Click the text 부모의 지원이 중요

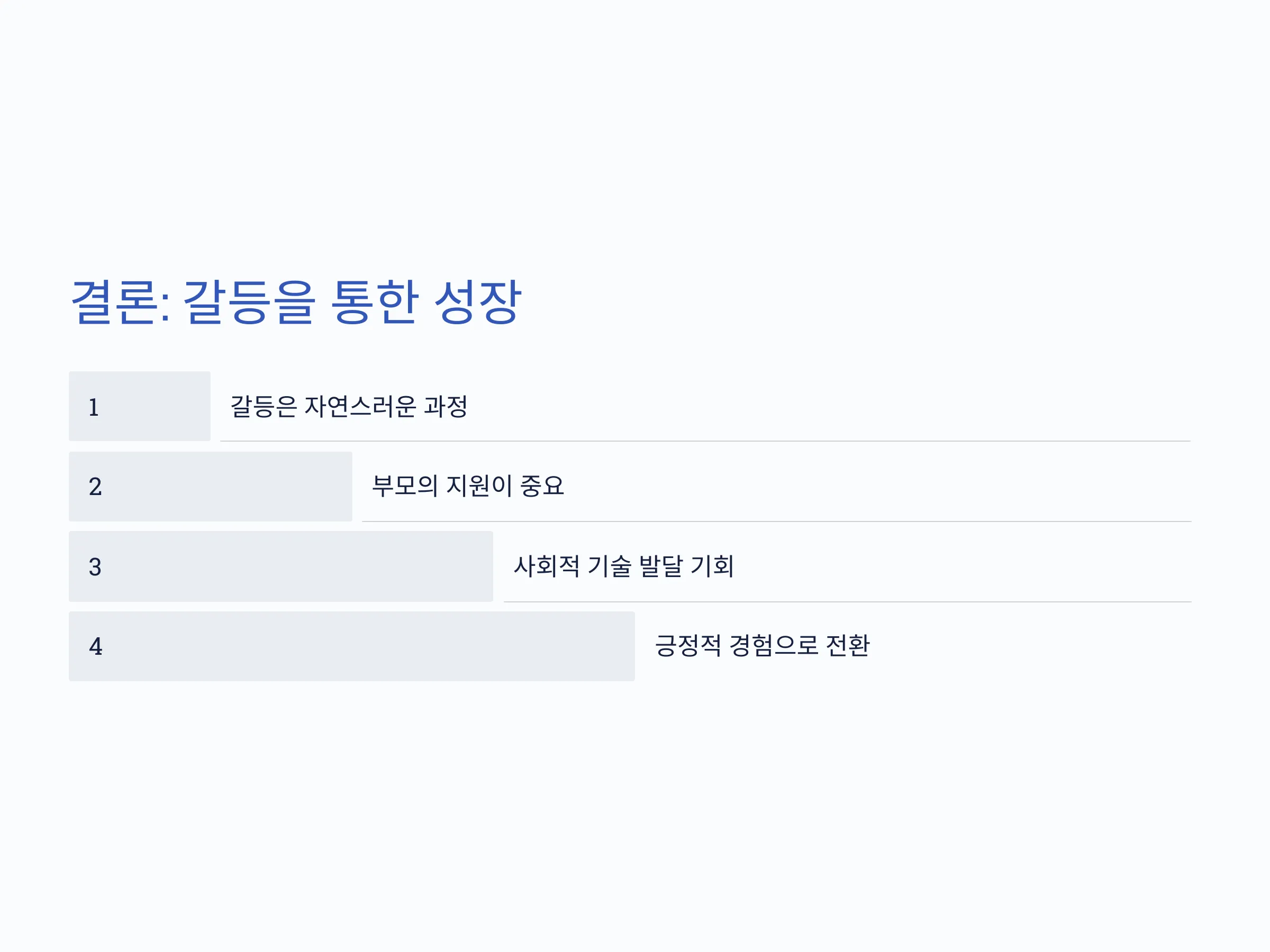468,486
